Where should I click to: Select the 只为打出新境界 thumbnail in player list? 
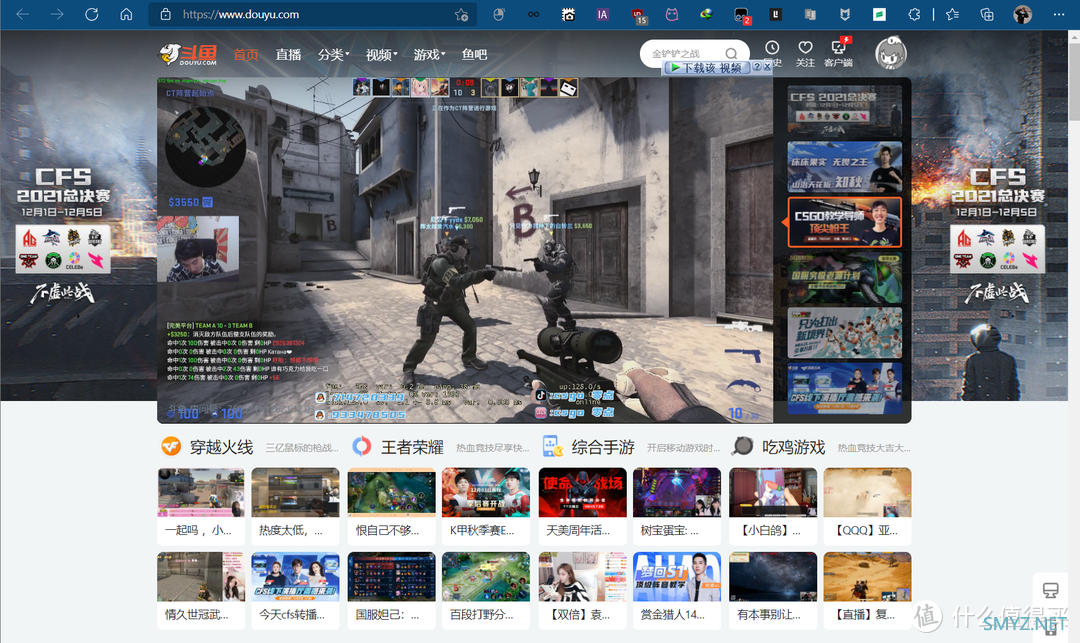click(x=844, y=333)
